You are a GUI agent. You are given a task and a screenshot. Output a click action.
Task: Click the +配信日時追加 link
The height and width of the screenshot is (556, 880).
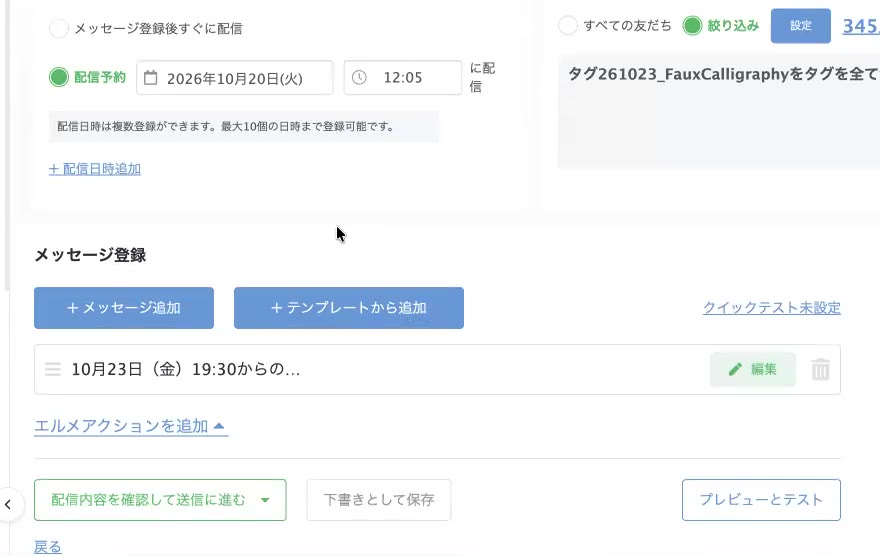coord(95,169)
